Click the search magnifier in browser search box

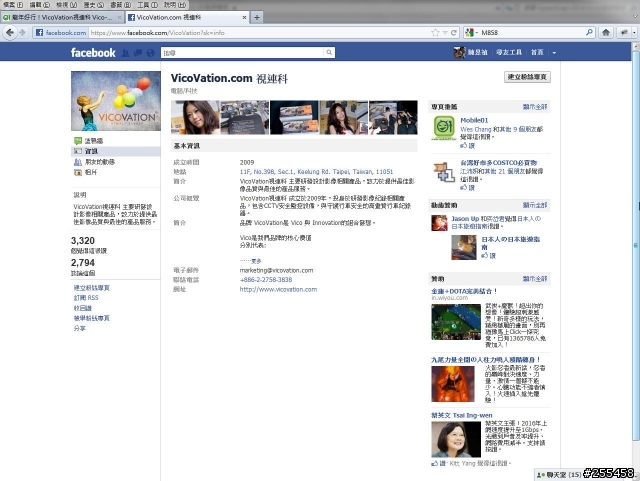pyautogui.click(x=589, y=32)
